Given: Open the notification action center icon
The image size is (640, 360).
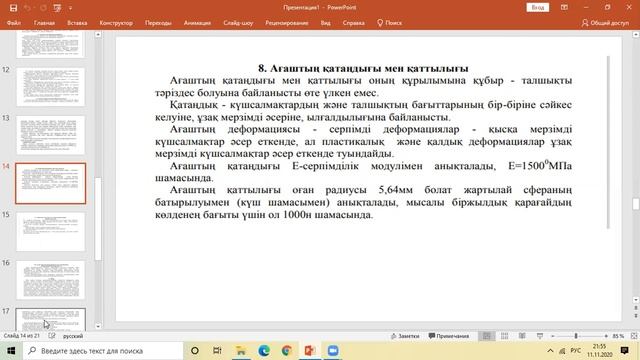Looking at the screenshot, I should [624, 351].
